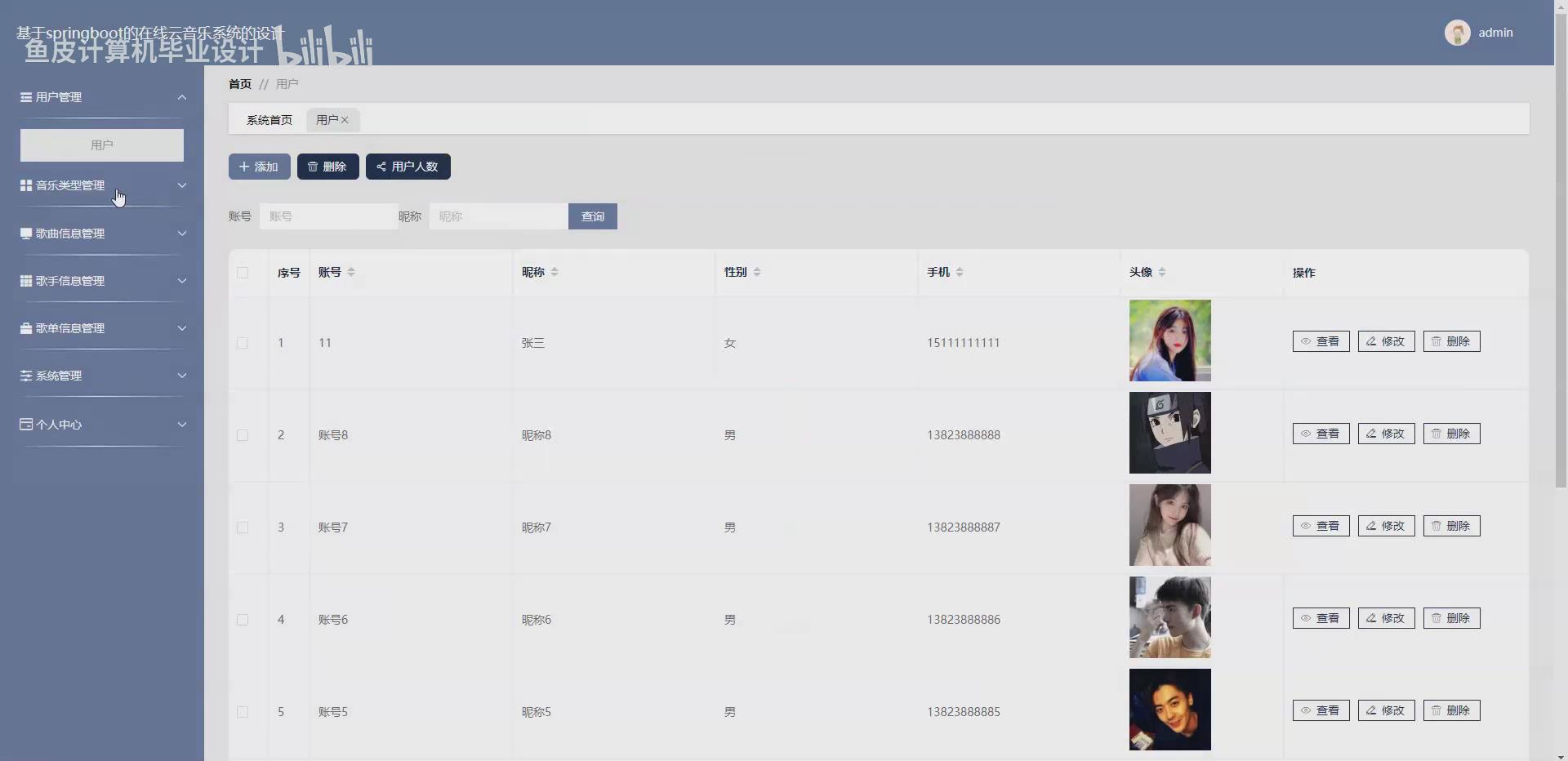Click the 用户管理 list icon in sidebar
This screenshot has height=761, width=1568.
pos(26,97)
